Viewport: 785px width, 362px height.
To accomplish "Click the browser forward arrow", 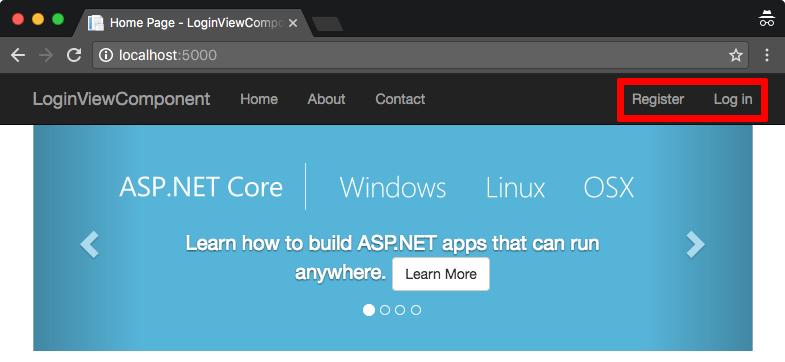I will coord(46,55).
